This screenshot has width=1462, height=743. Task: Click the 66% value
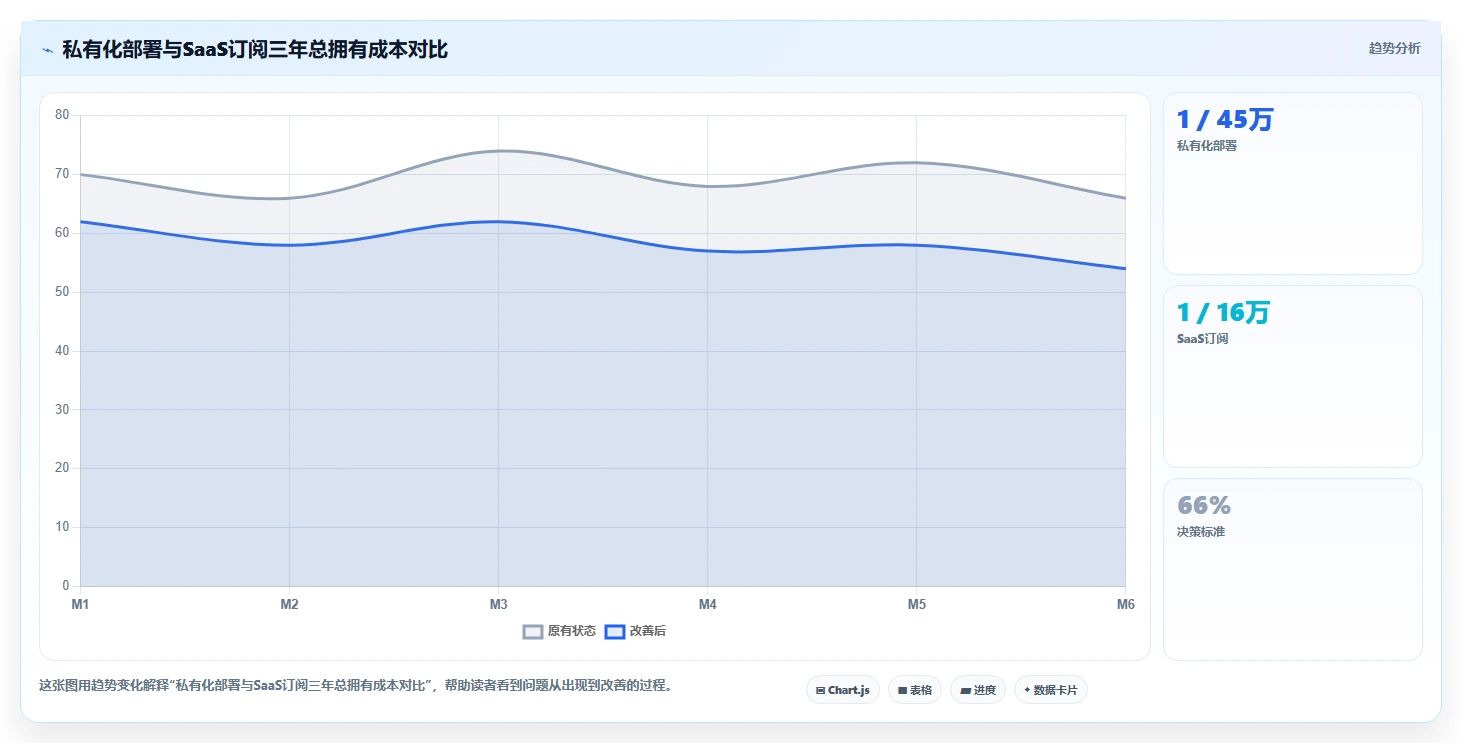pos(1204,505)
